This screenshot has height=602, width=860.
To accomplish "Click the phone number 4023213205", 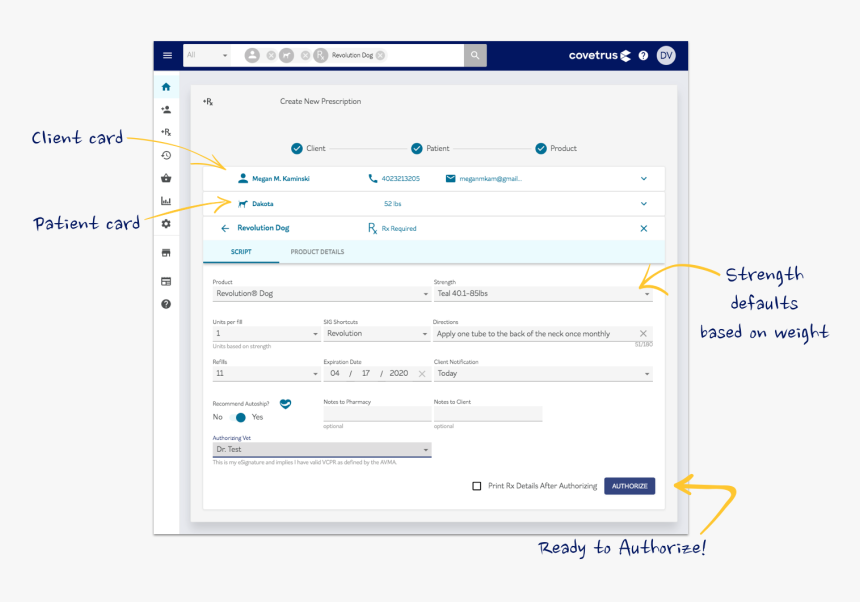I will point(400,178).
